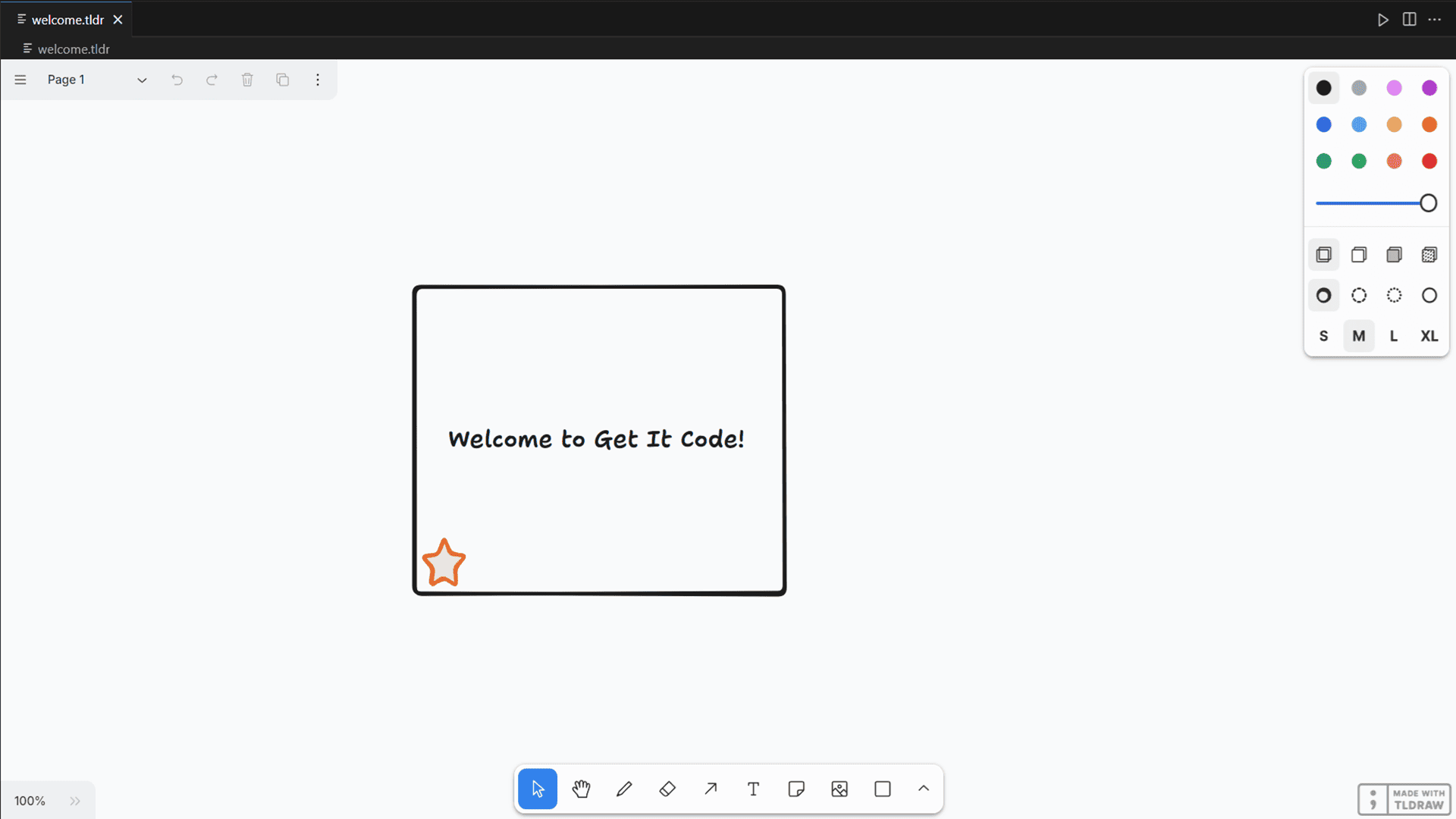This screenshot has height=819, width=1456.
Task: Open editor more actions ellipsis
Action: click(1435, 20)
